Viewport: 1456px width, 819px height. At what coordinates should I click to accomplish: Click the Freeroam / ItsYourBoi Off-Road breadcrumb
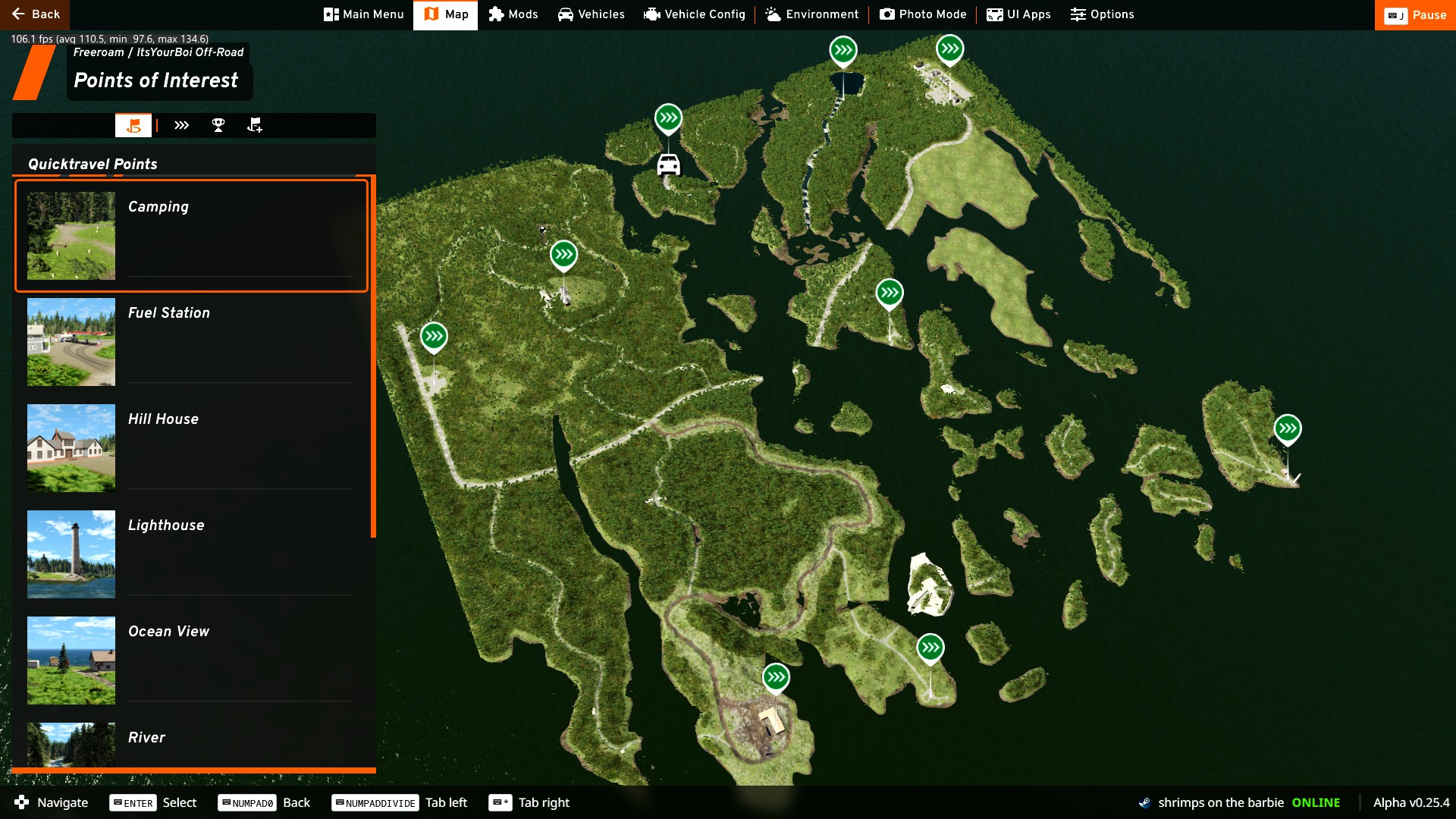[x=158, y=52]
